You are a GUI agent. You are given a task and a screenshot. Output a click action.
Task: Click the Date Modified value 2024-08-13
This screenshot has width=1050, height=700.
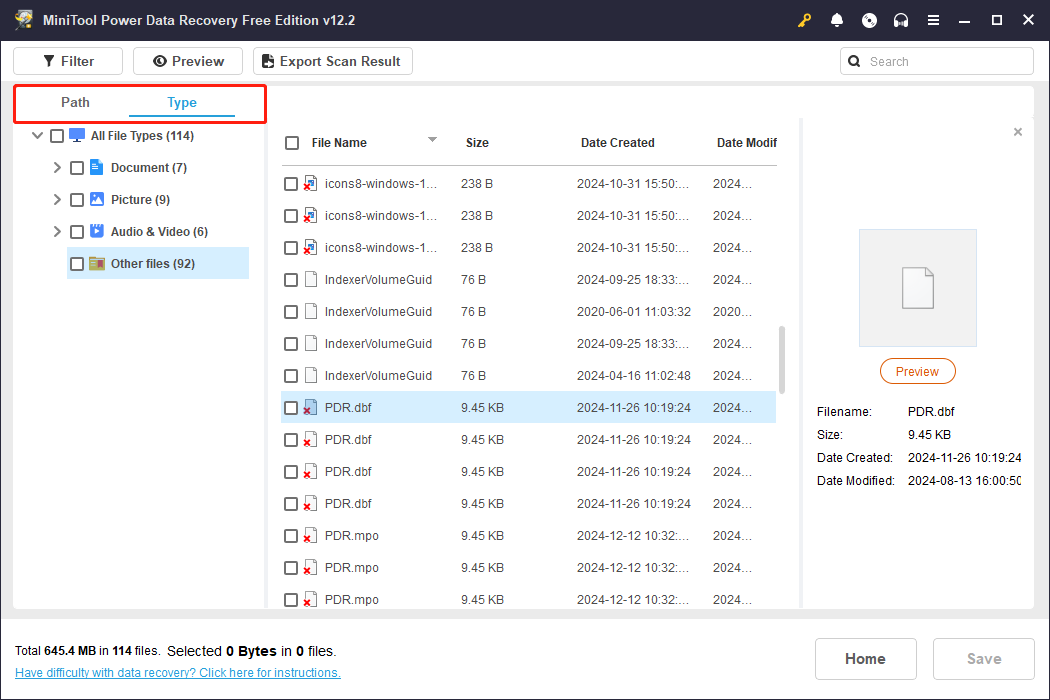click(x=964, y=480)
